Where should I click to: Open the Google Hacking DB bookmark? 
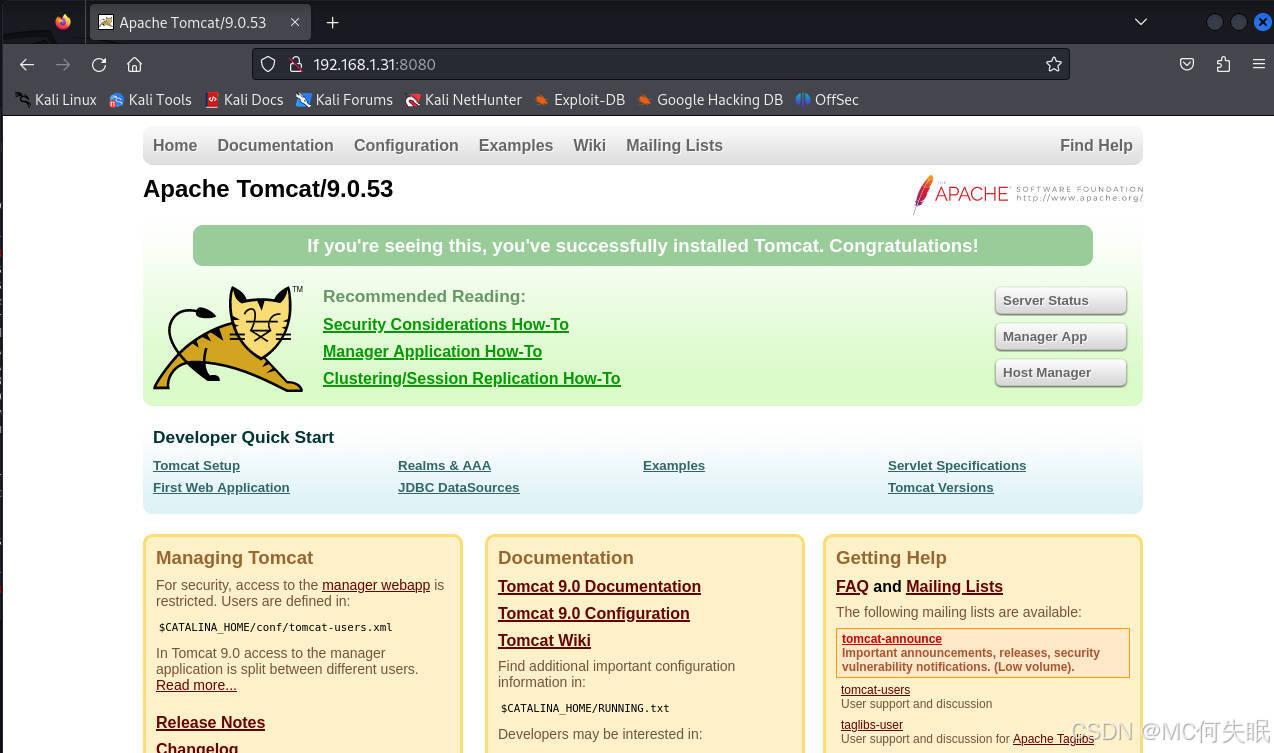point(710,100)
